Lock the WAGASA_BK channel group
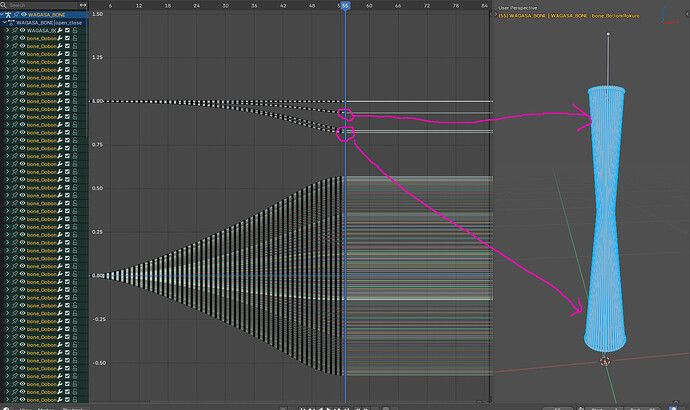Screen dimensions: 690x410 click(x=75, y=30)
